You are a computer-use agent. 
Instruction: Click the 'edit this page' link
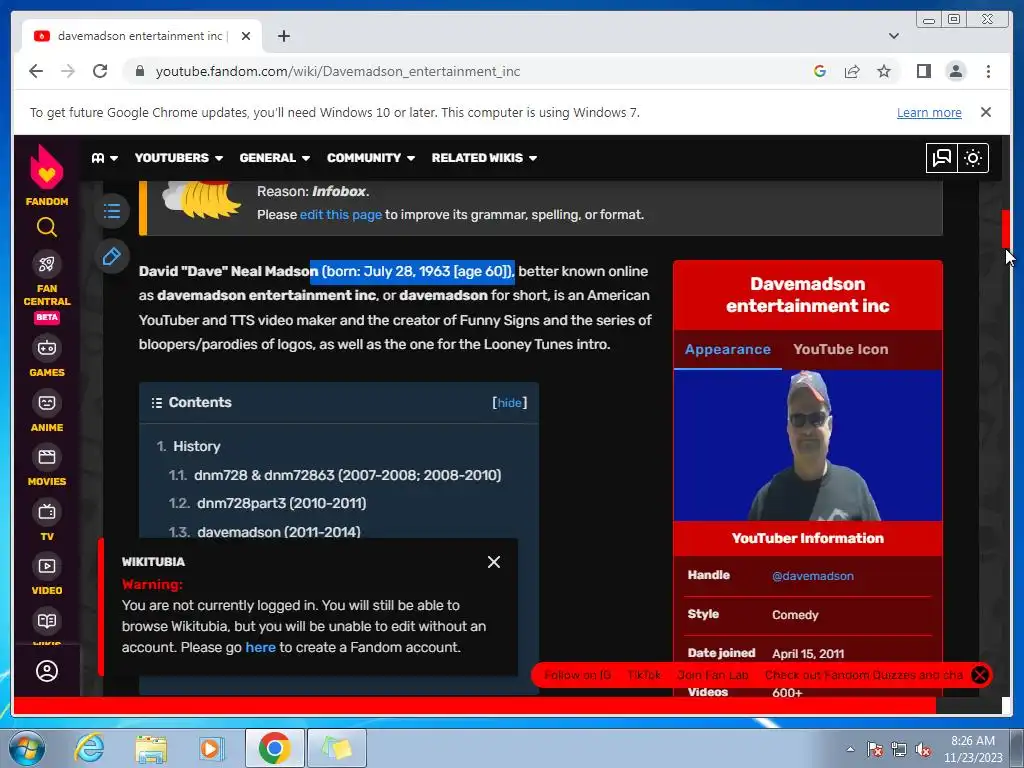[340, 215]
